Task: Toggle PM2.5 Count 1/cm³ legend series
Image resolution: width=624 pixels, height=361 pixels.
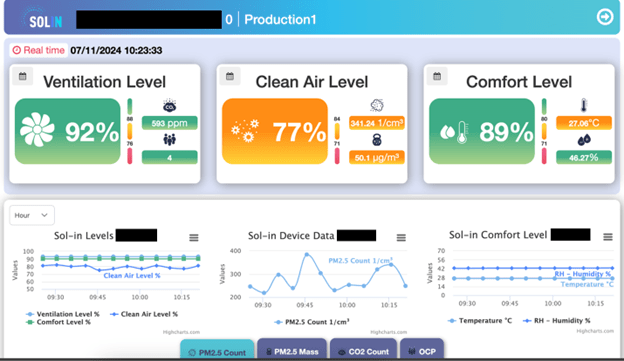Action: (x=312, y=322)
